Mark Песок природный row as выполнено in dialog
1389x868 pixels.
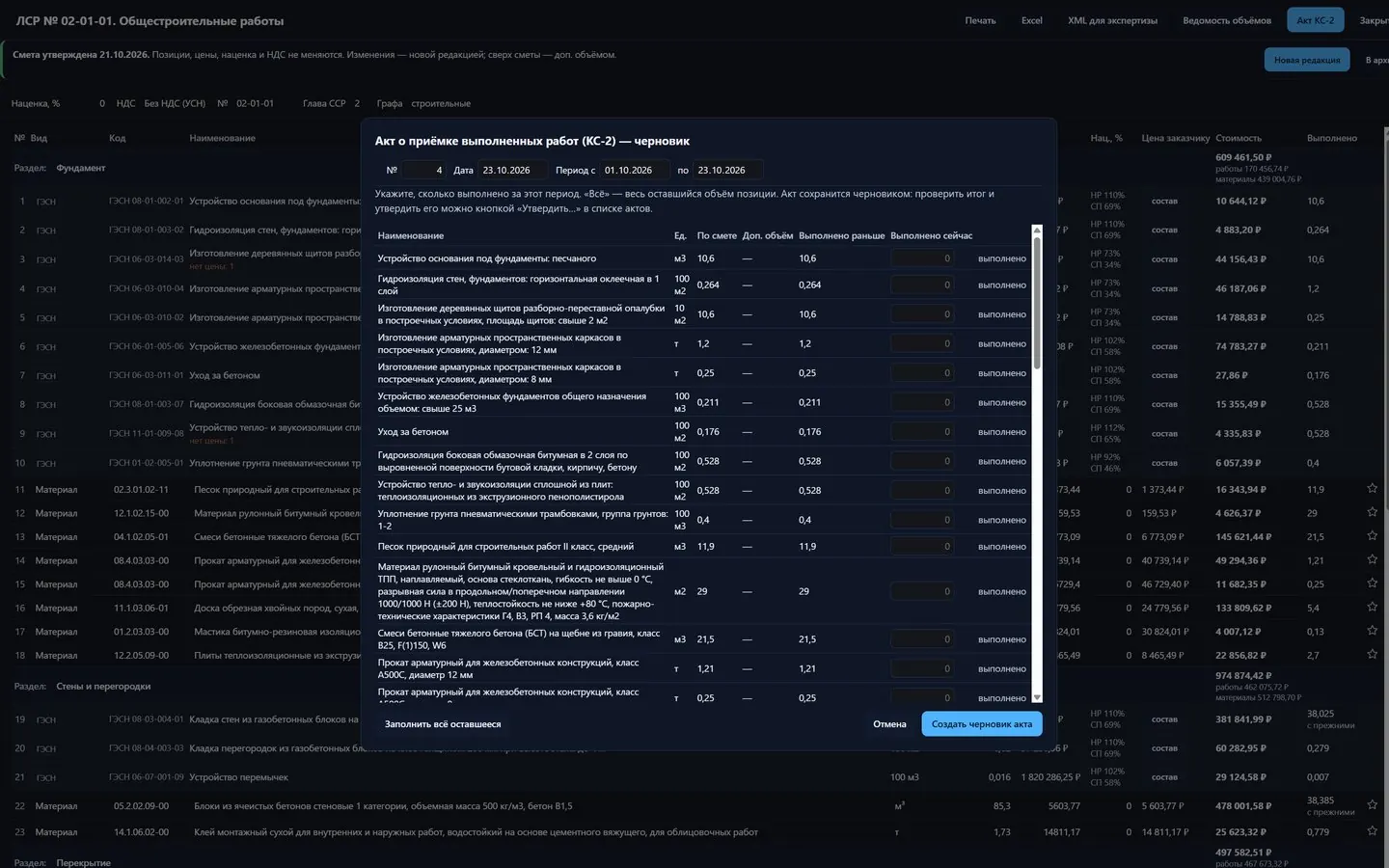(1001, 547)
